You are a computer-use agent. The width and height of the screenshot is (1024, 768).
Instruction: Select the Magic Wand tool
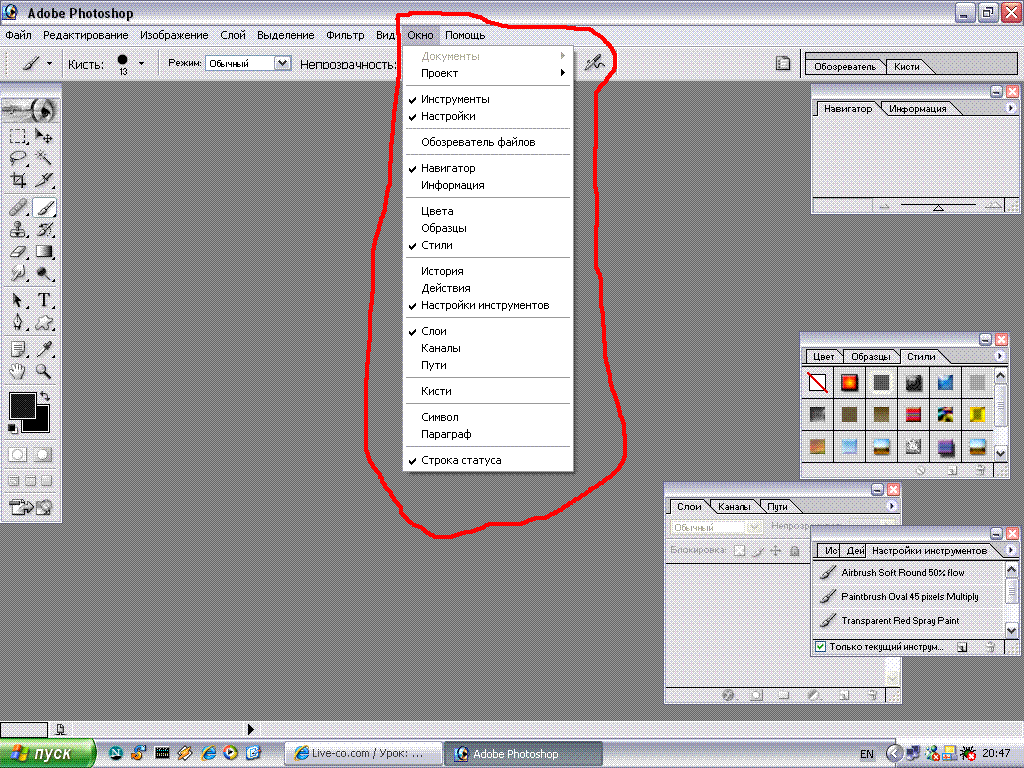pos(44,158)
